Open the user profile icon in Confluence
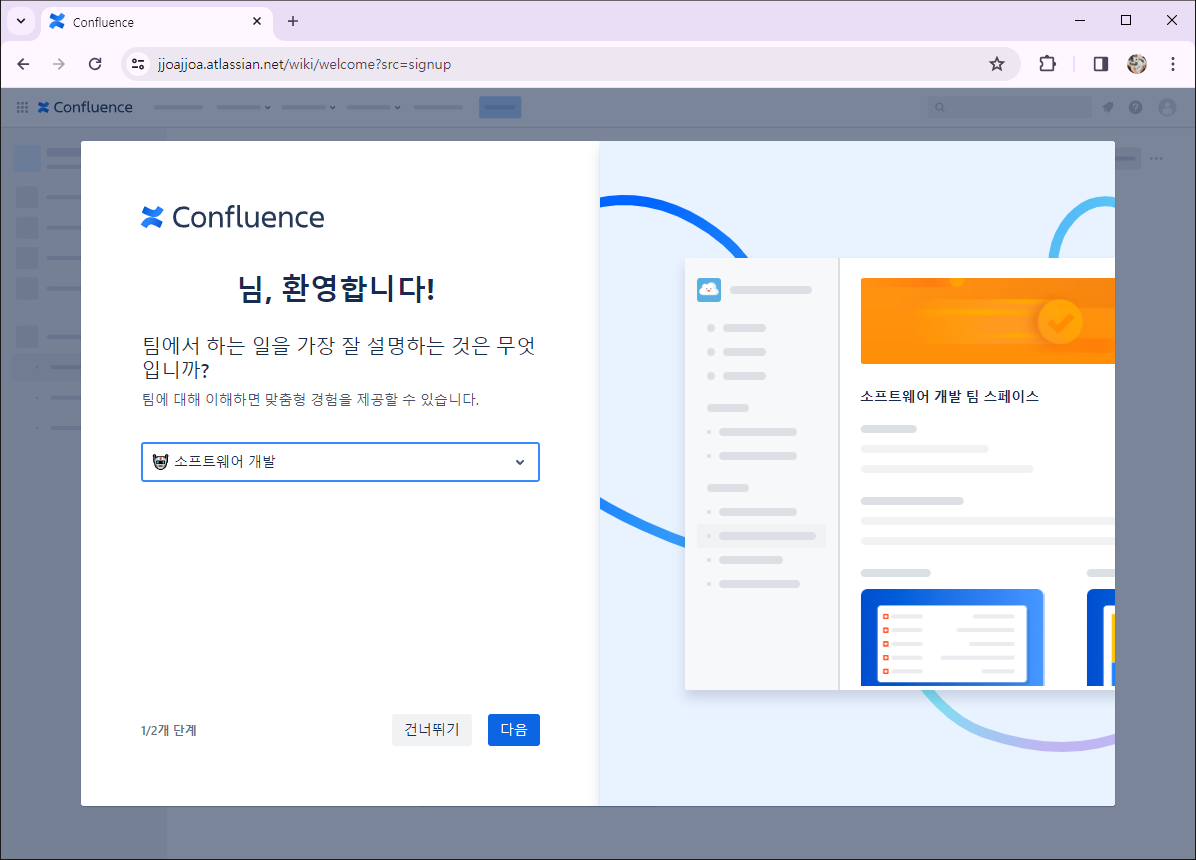This screenshot has height=860, width=1196. click(x=1167, y=108)
